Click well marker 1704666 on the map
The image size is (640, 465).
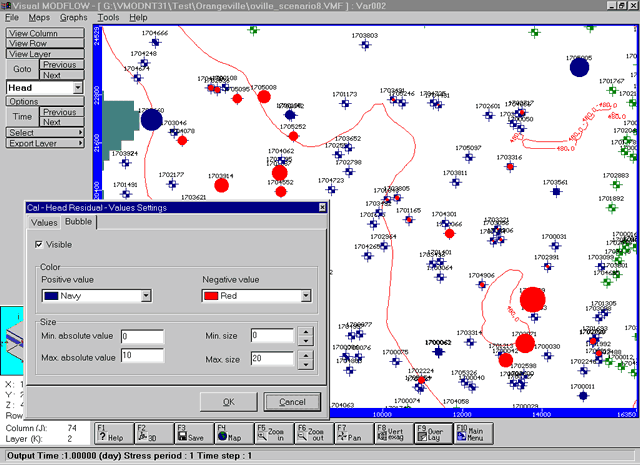click(x=155, y=42)
